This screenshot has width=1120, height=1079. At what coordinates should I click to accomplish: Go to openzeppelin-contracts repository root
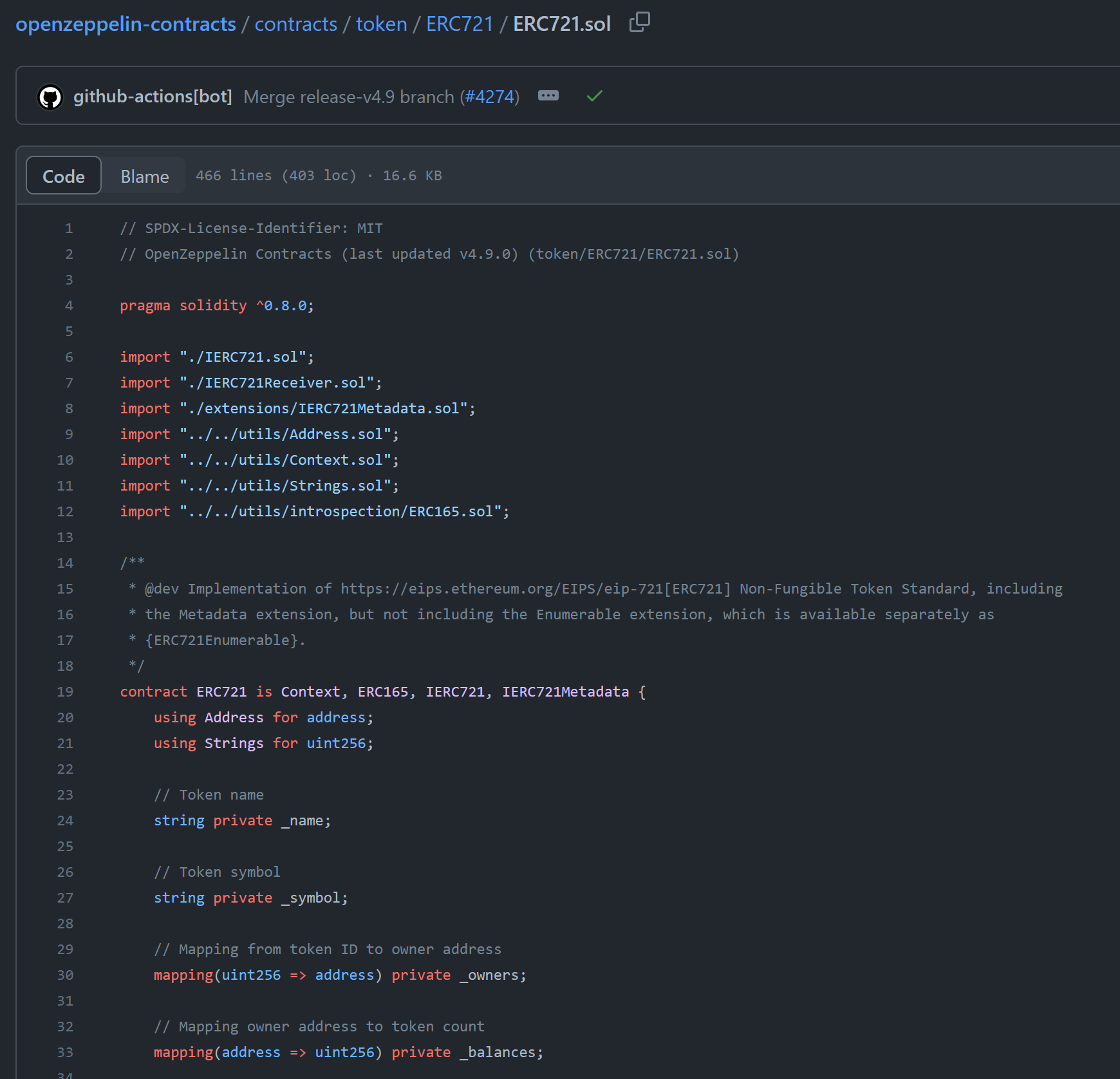126,24
